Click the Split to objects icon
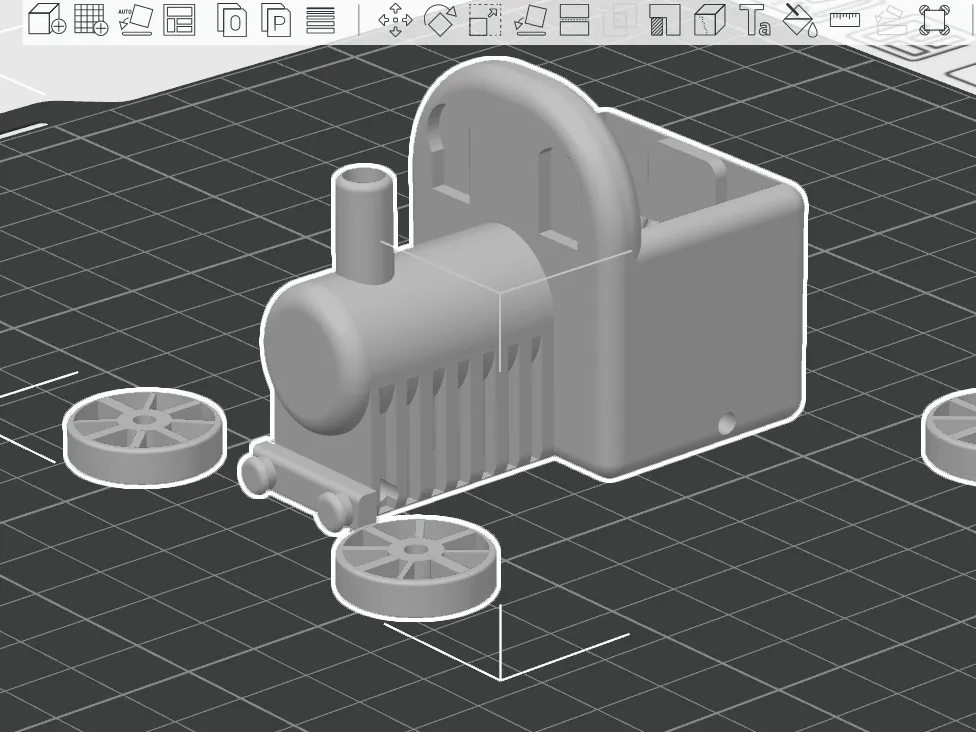 point(232,20)
